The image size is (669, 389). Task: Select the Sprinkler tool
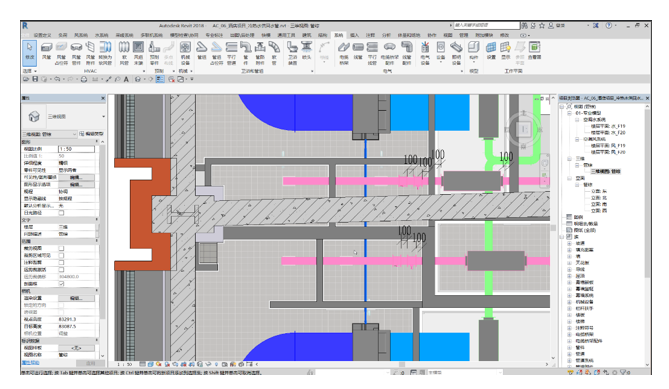tap(307, 51)
